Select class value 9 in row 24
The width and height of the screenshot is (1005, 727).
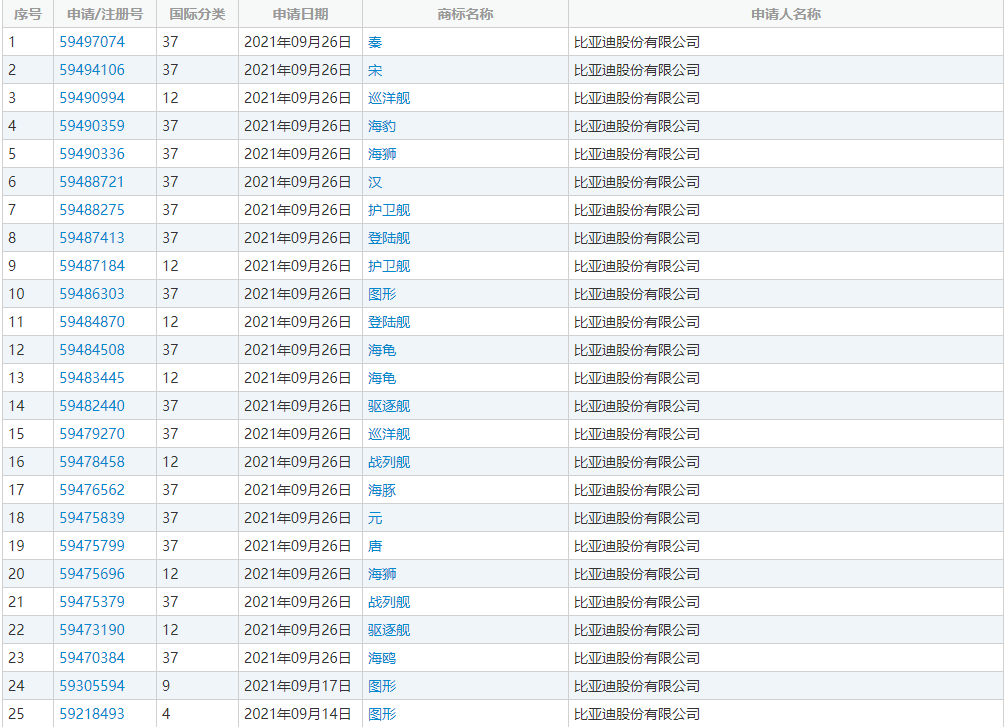(166, 686)
